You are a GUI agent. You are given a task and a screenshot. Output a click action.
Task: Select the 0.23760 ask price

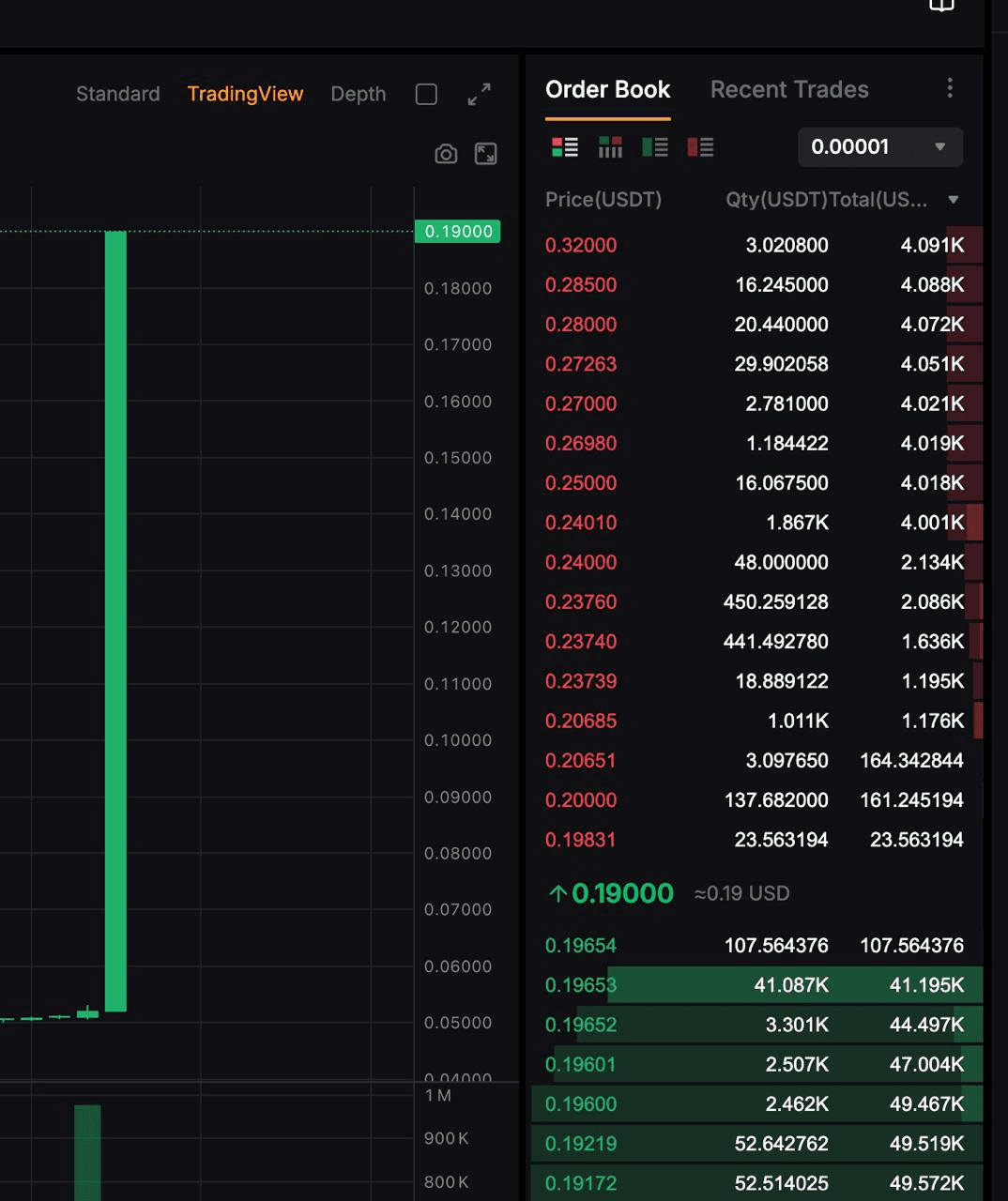(x=581, y=601)
